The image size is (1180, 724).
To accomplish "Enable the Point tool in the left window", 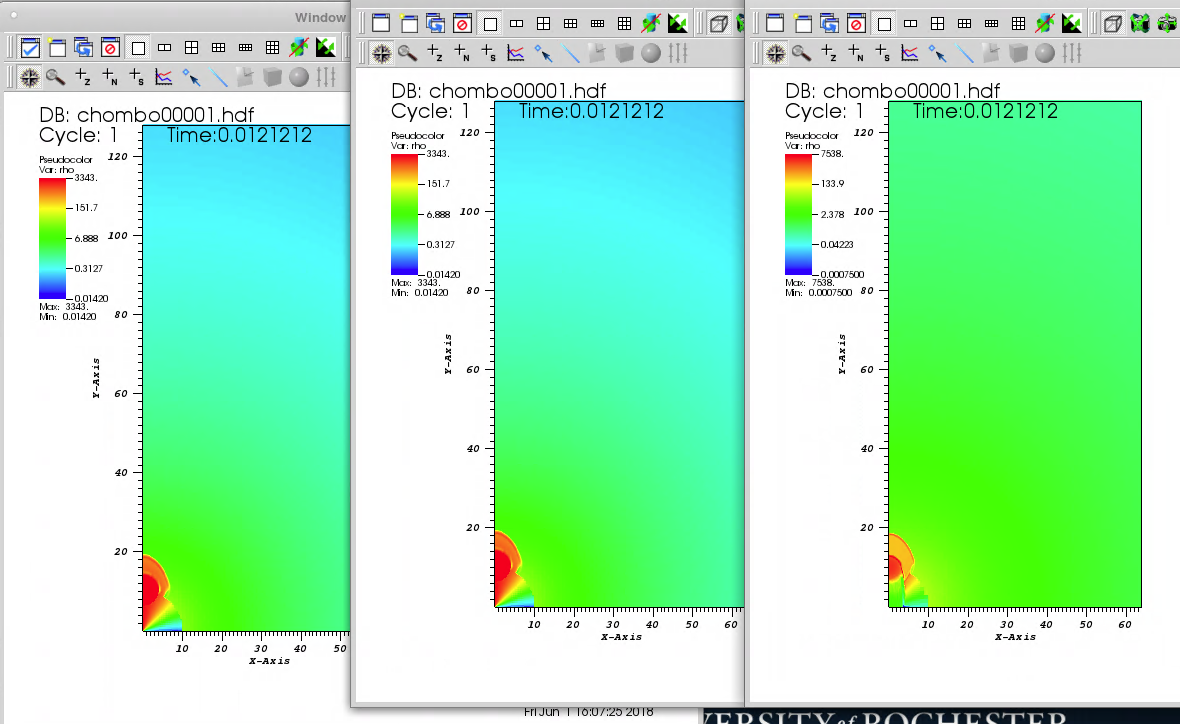I will [191, 77].
